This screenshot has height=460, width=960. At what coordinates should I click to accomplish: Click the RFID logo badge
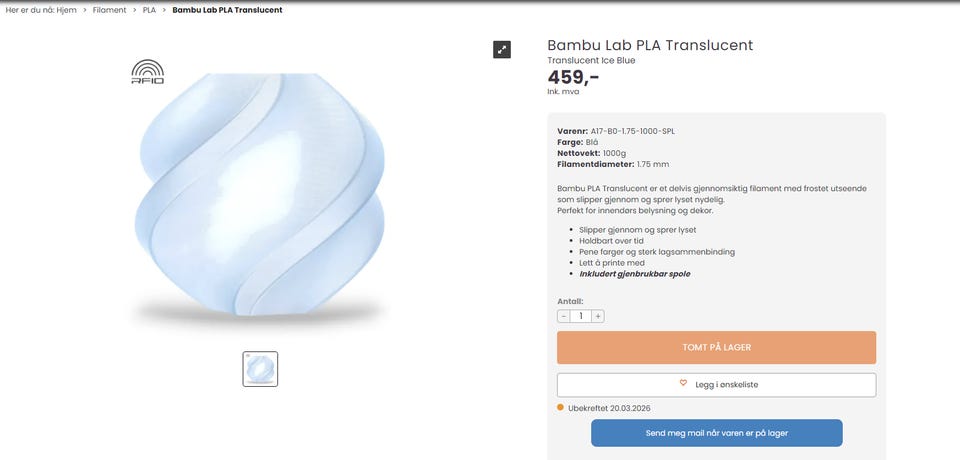(x=147, y=72)
